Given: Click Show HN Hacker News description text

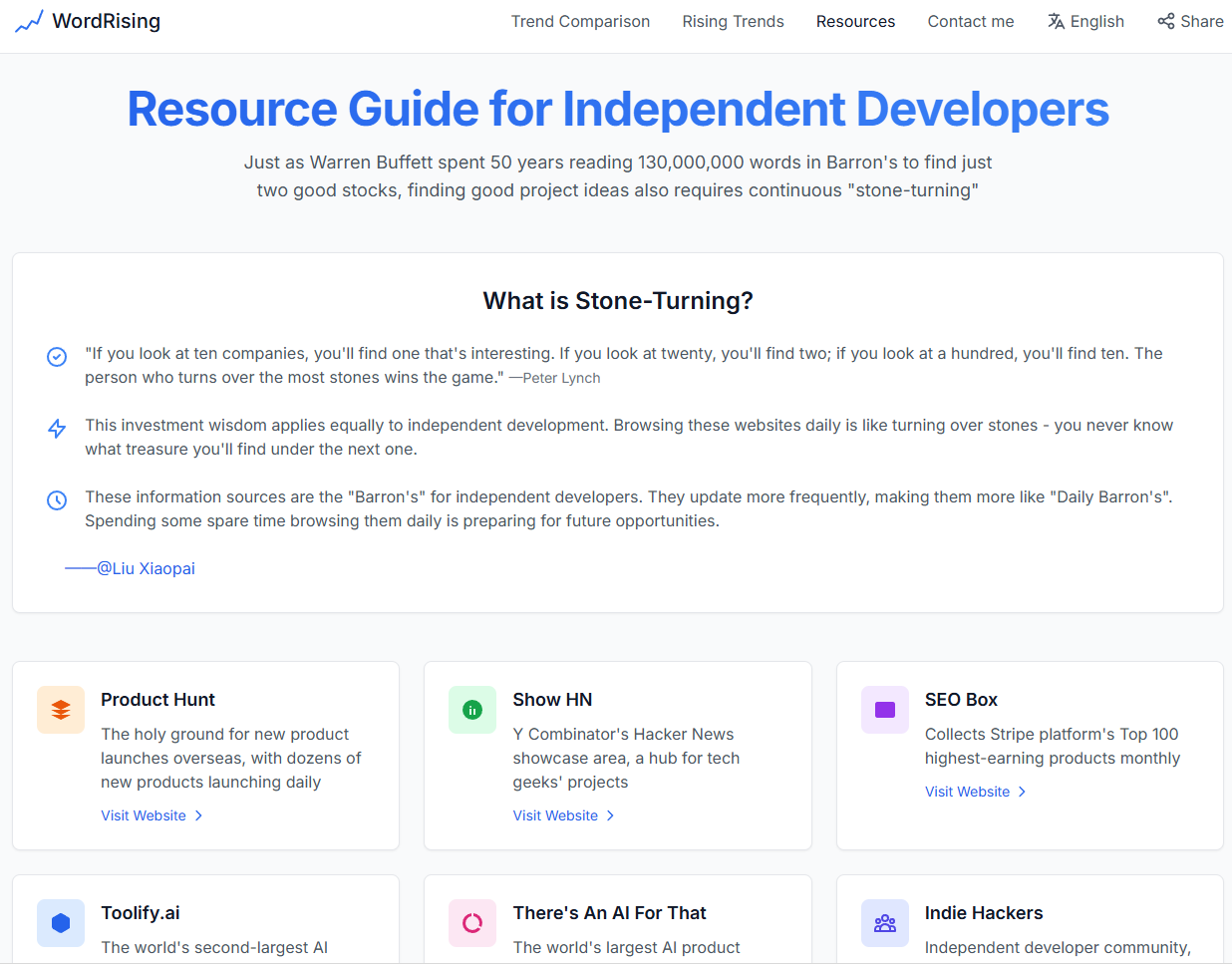Looking at the screenshot, I should (x=626, y=758).
